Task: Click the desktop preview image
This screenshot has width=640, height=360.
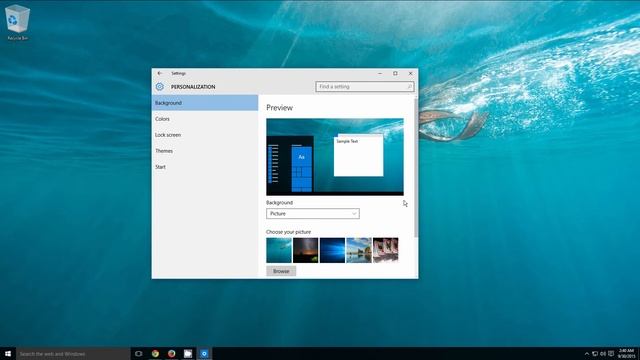Action: pyautogui.click(x=335, y=157)
